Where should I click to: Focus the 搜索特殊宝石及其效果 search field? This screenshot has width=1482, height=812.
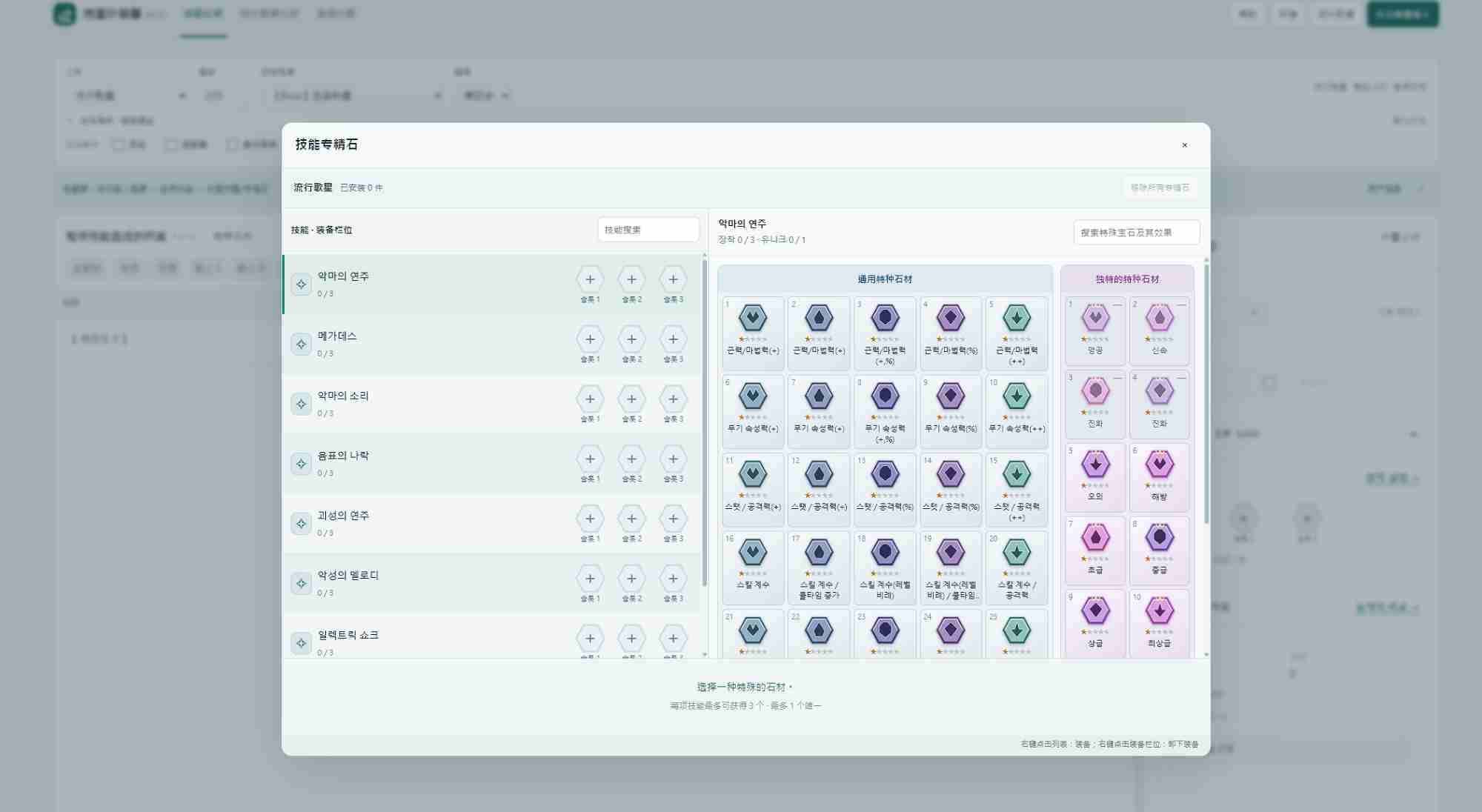pos(1137,233)
